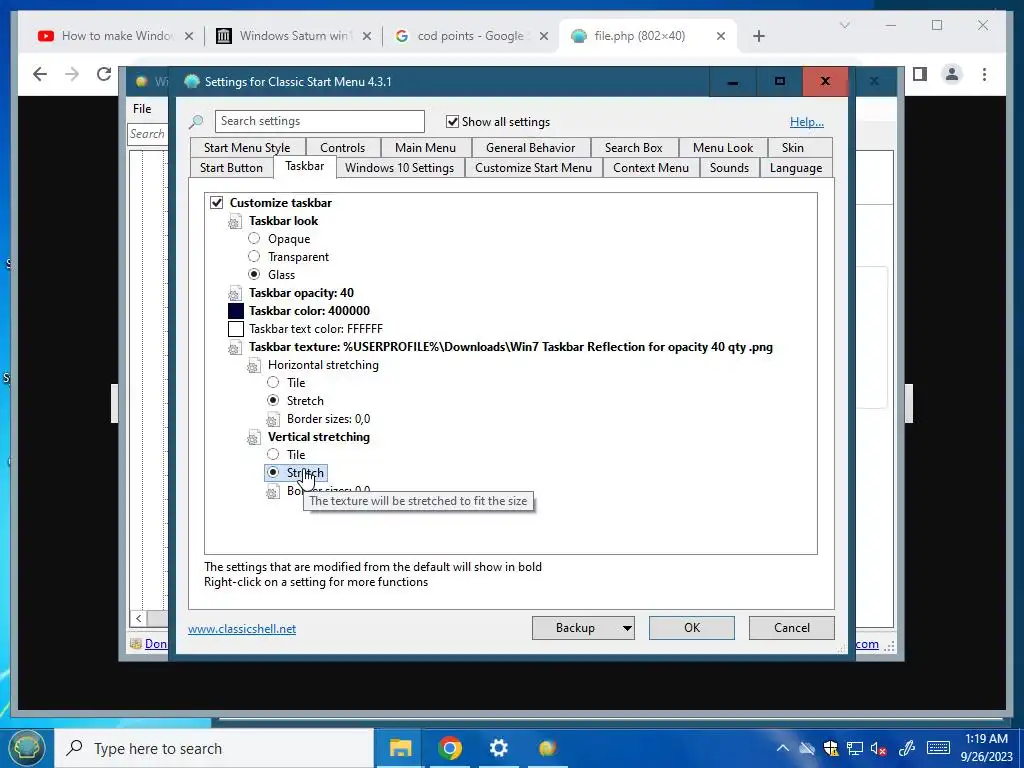This screenshot has height=768, width=1024.
Task: Click the gear icon beside Taskbar look
Action: tap(235, 221)
